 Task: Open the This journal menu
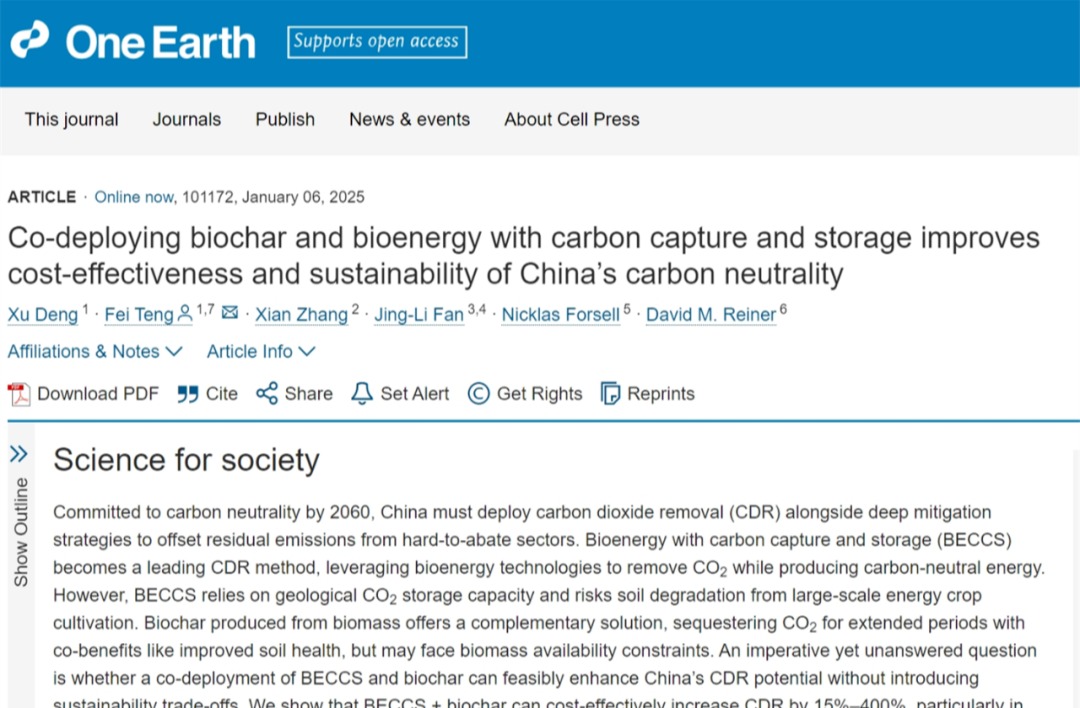(x=71, y=119)
